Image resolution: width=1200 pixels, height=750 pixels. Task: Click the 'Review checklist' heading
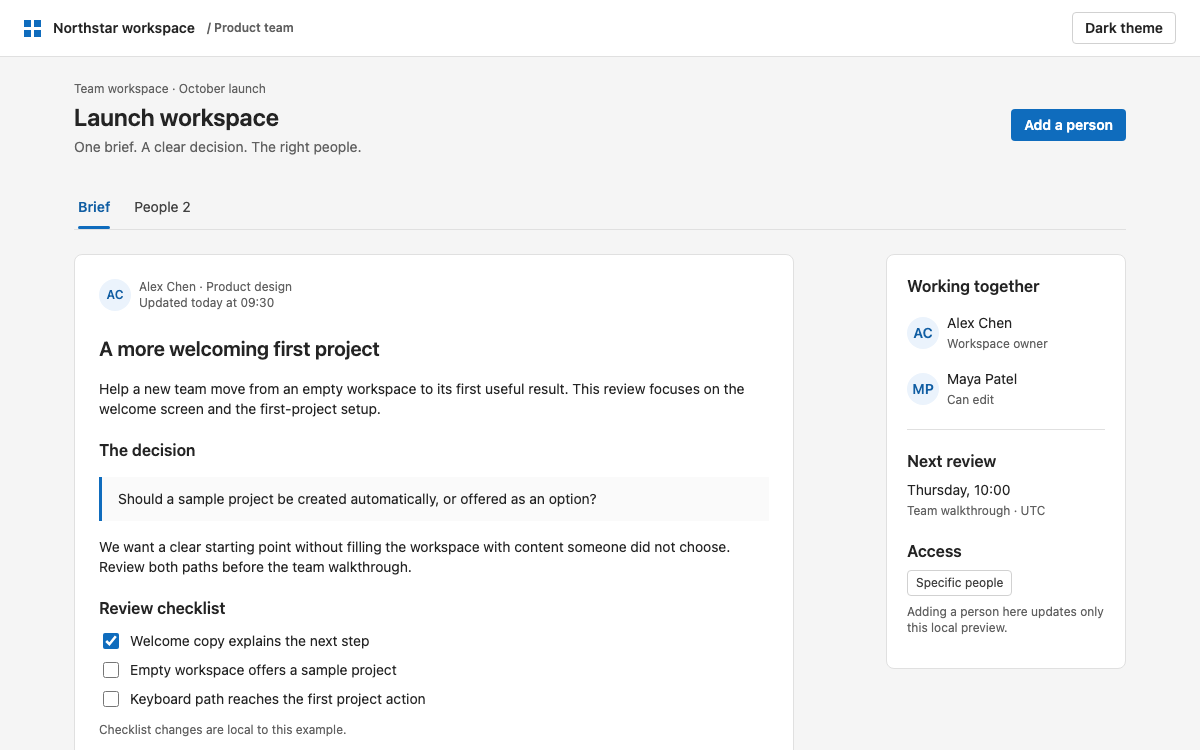point(162,609)
